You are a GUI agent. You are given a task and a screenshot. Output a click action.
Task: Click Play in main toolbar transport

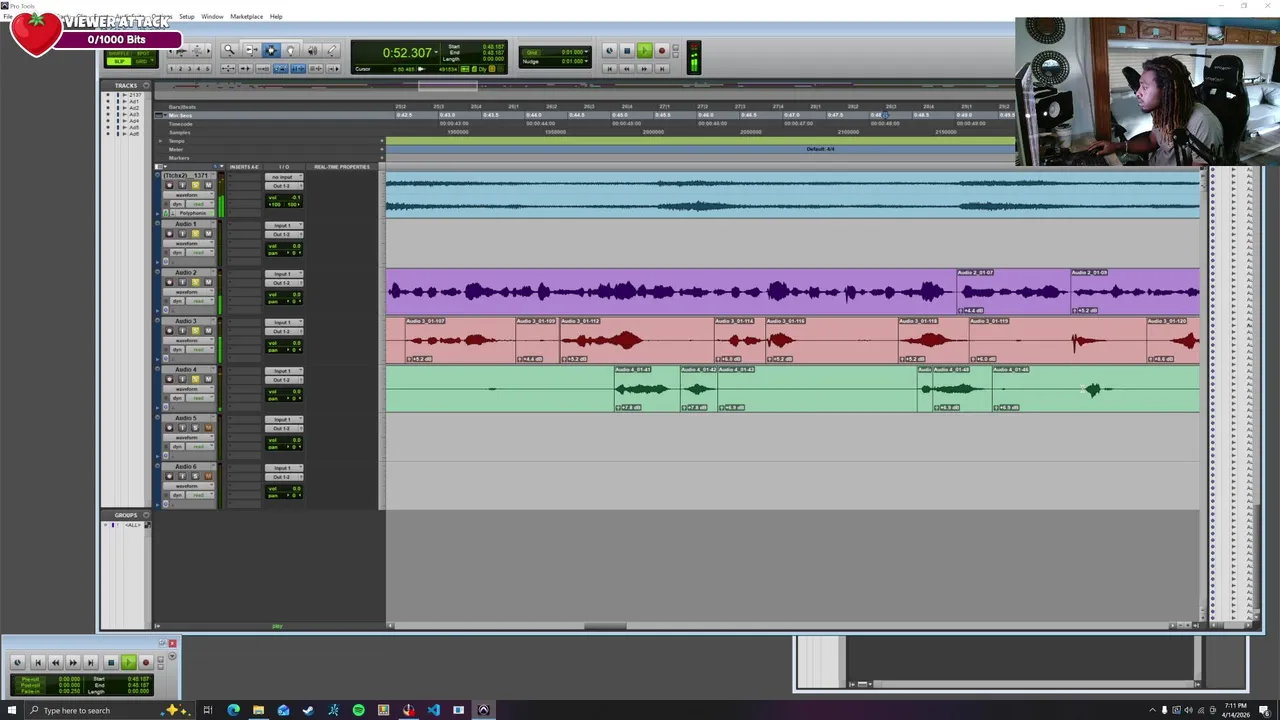pyautogui.click(x=645, y=51)
